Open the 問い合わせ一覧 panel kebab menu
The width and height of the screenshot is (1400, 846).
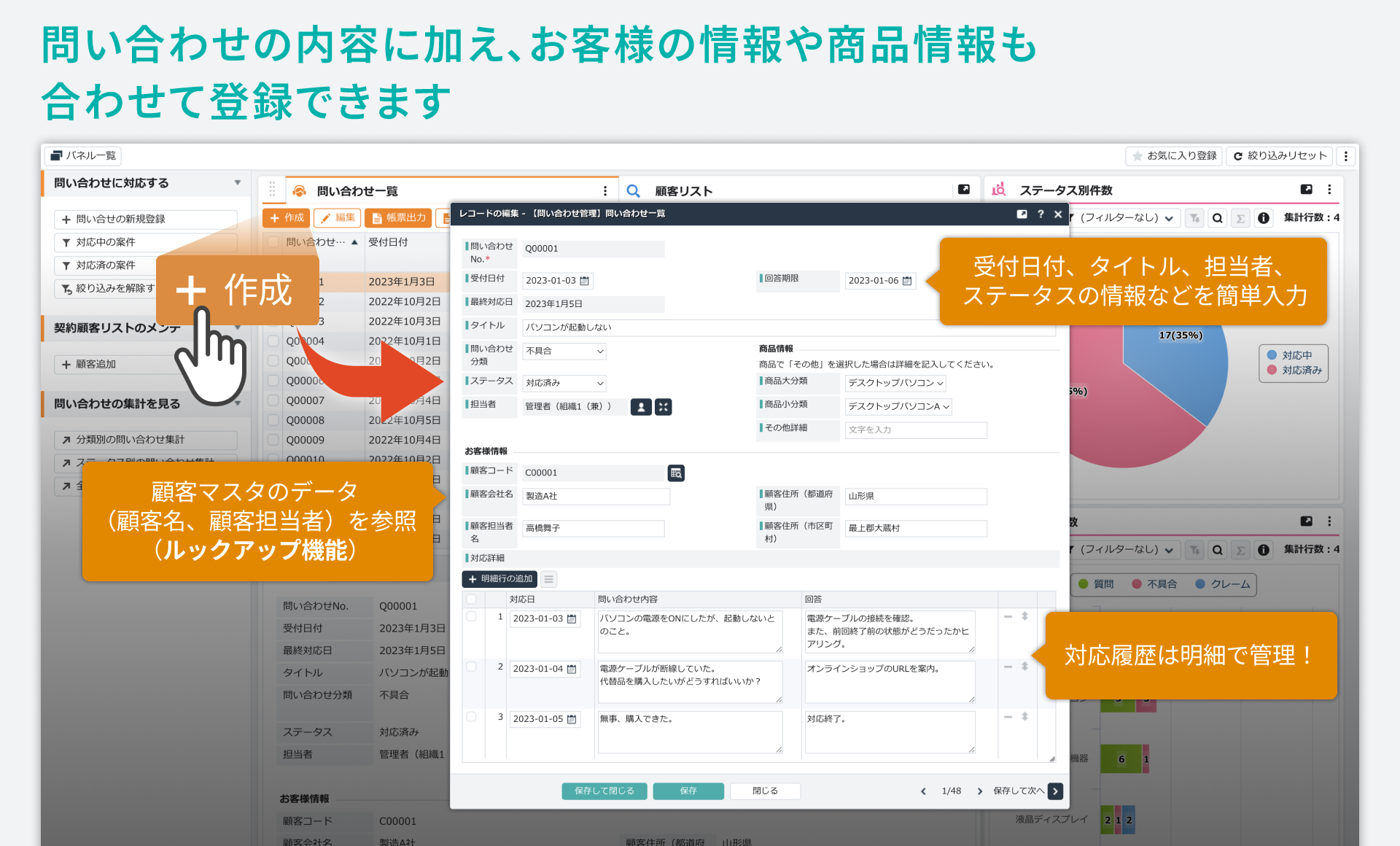click(605, 190)
